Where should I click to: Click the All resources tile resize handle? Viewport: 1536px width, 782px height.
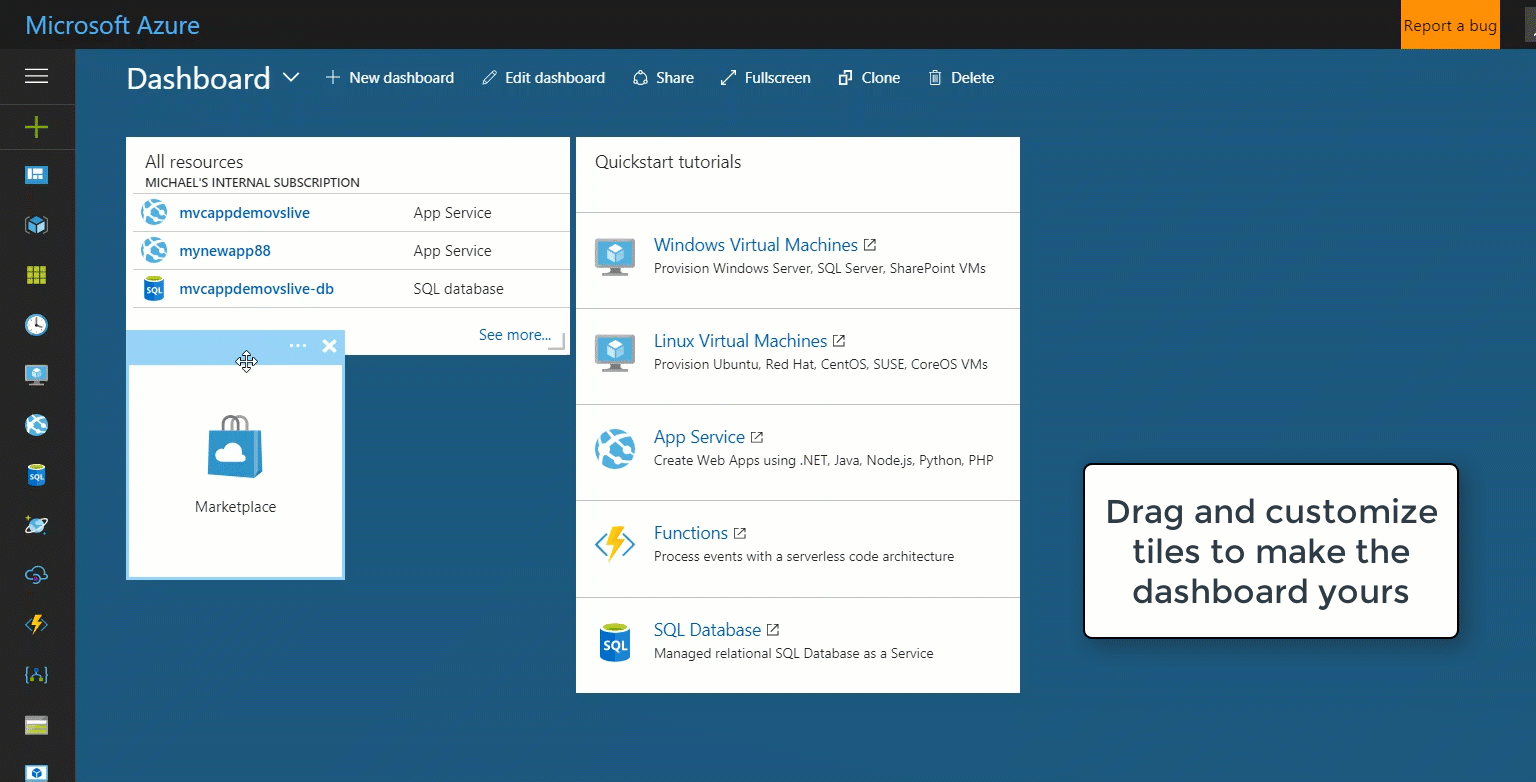(557, 342)
